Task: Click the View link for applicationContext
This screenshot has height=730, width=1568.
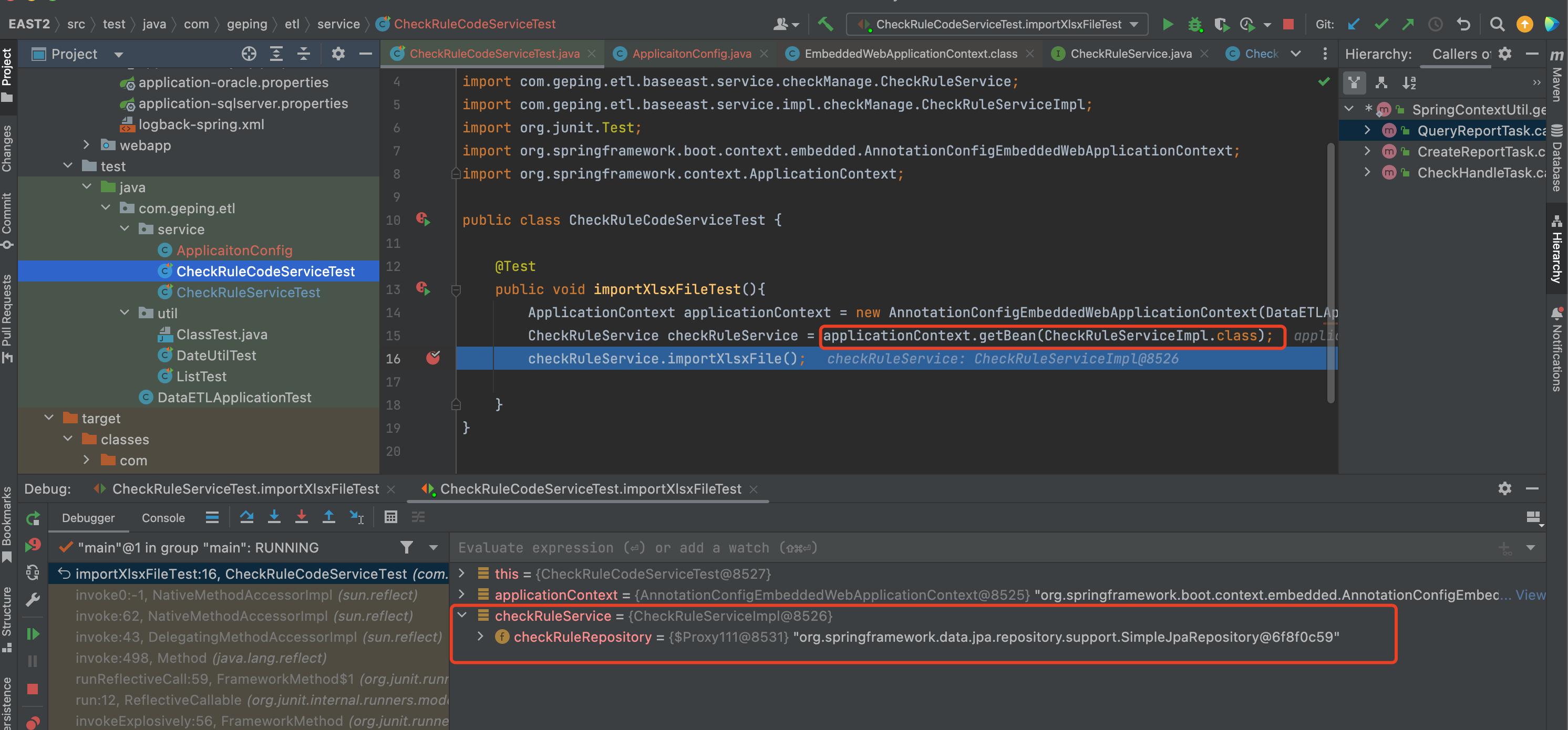Action: click(x=1530, y=595)
